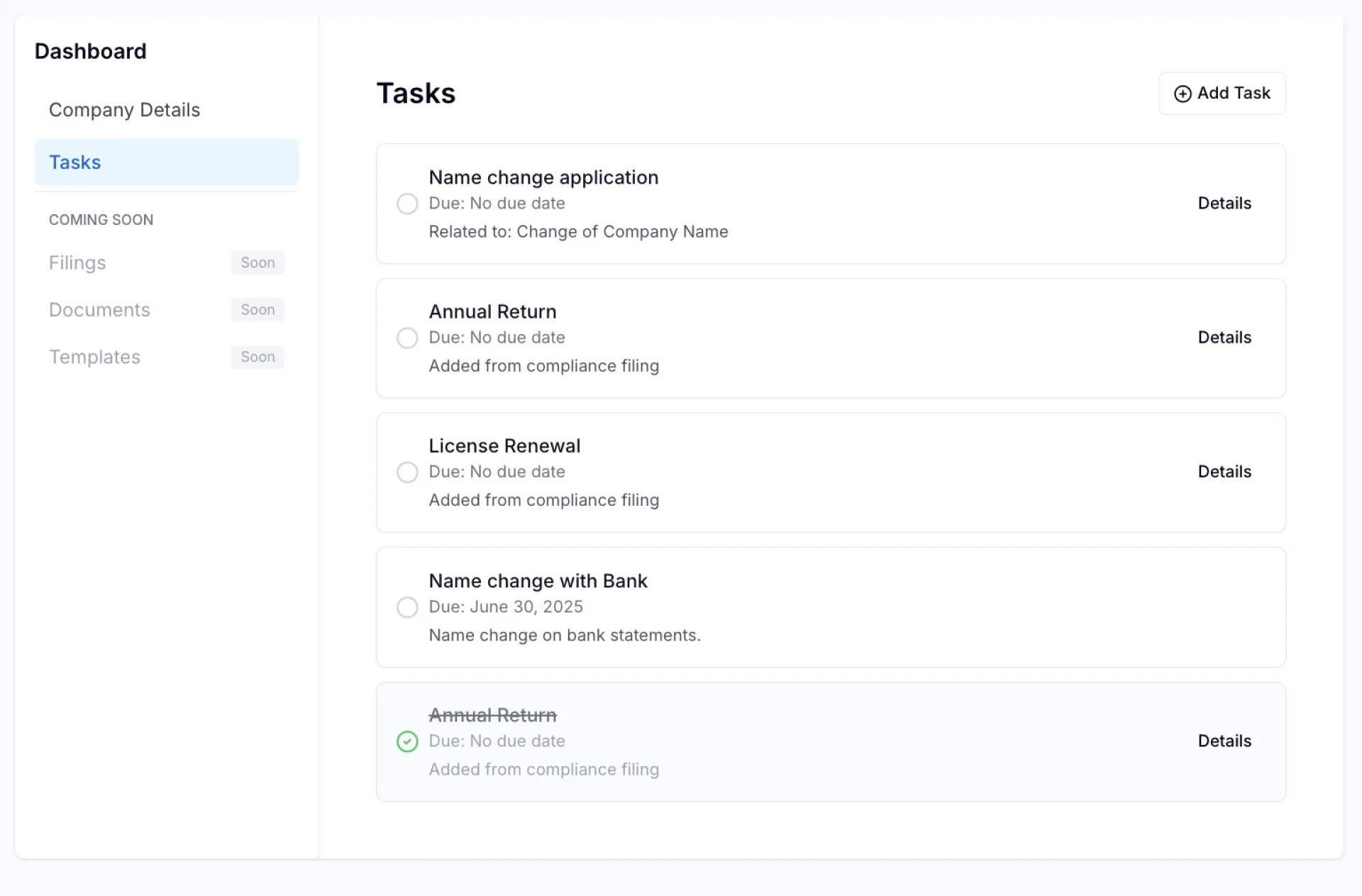Open Details for Name change application
The image size is (1362, 896).
(1224, 204)
